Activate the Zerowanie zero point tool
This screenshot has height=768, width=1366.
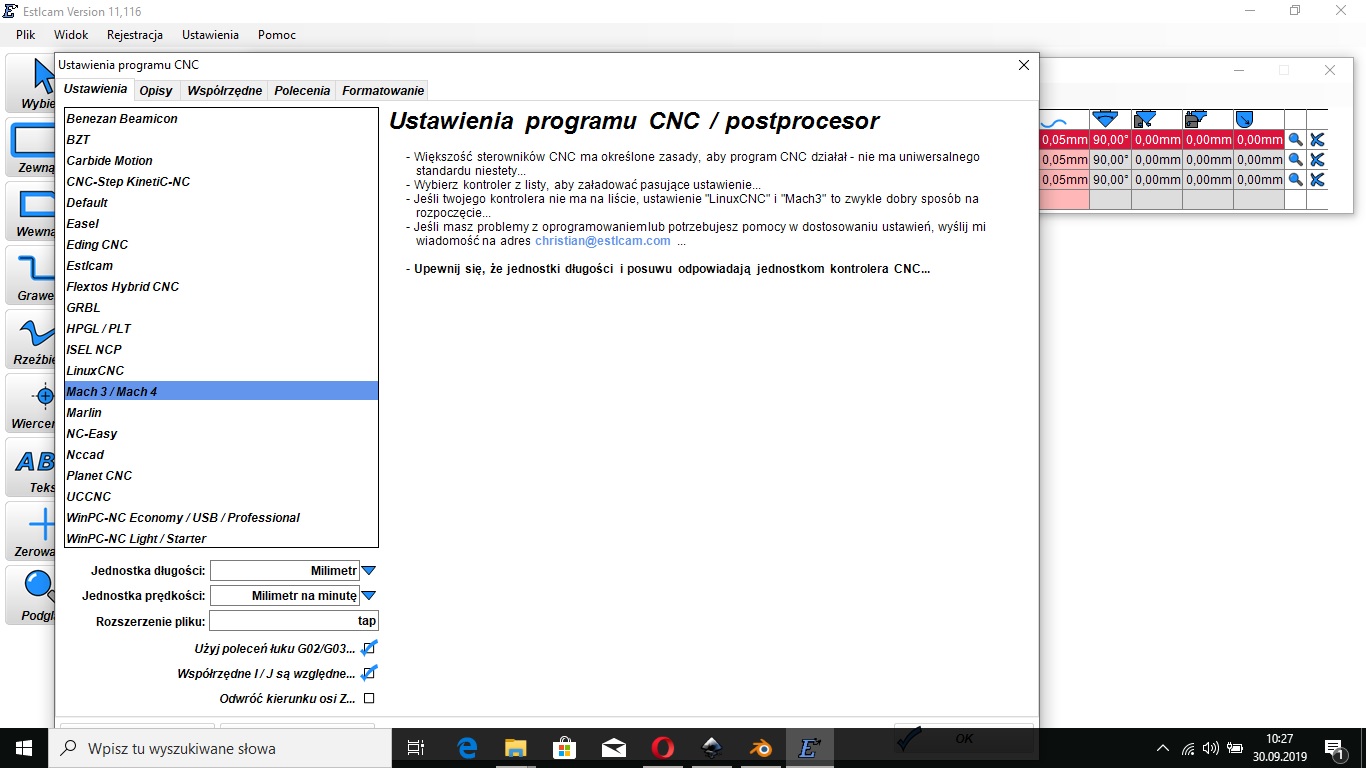[x=31, y=531]
